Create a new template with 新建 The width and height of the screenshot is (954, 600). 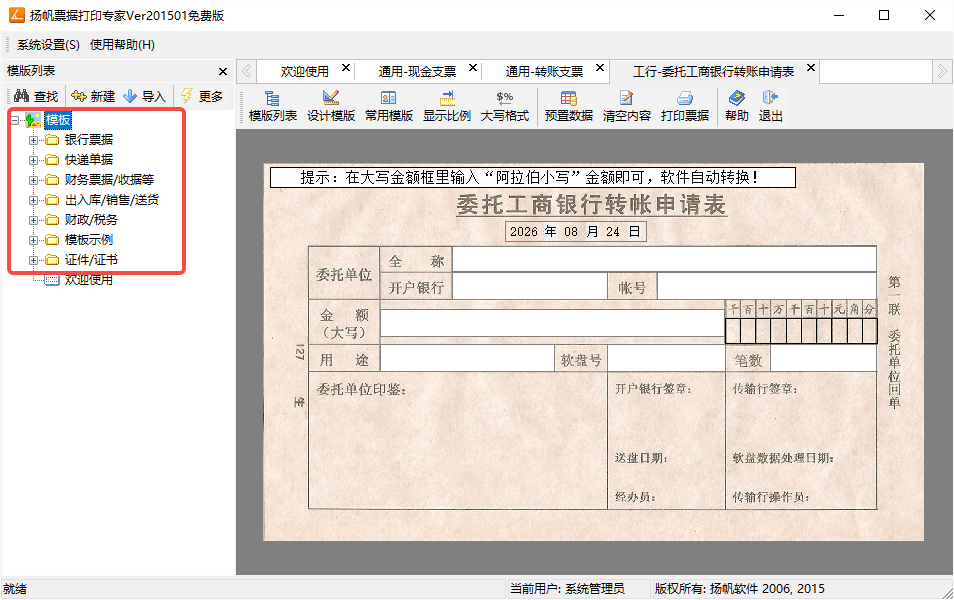click(x=92, y=96)
